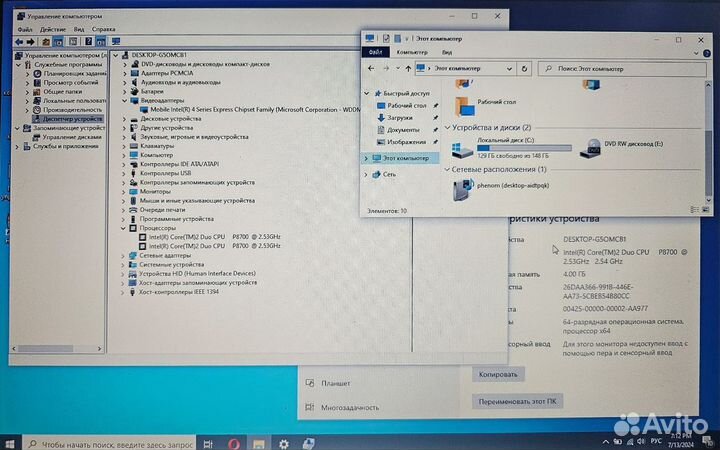
Task: Open Файл tab in Explorer window
Action: 376,52
